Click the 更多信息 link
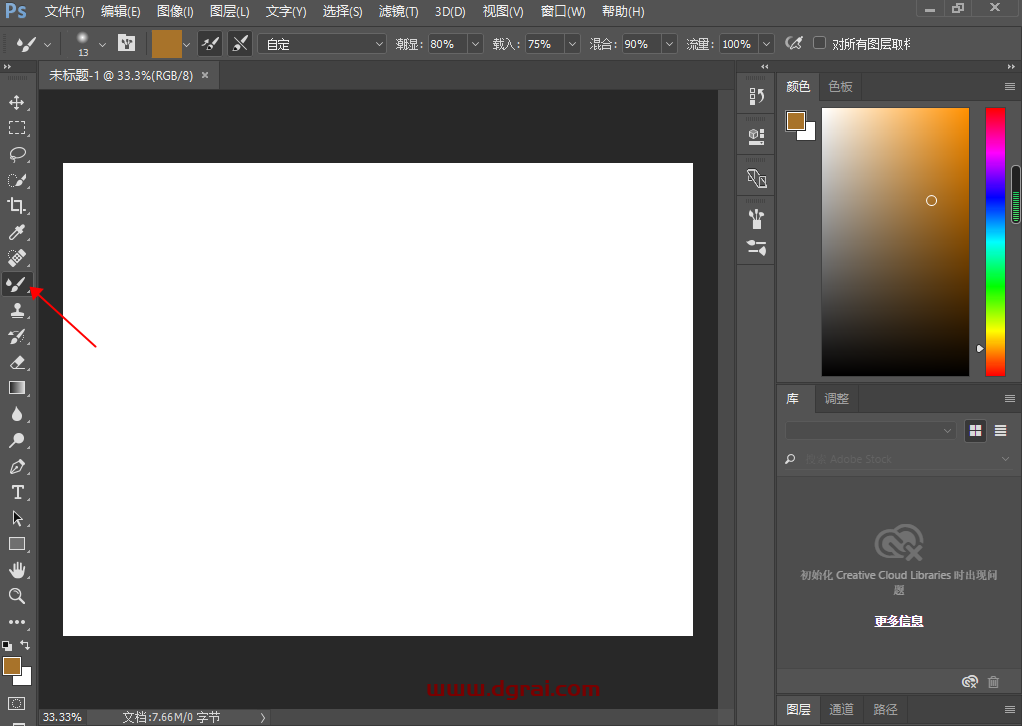The height and width of the screenshot is (726, 1022). pos(898,621)
